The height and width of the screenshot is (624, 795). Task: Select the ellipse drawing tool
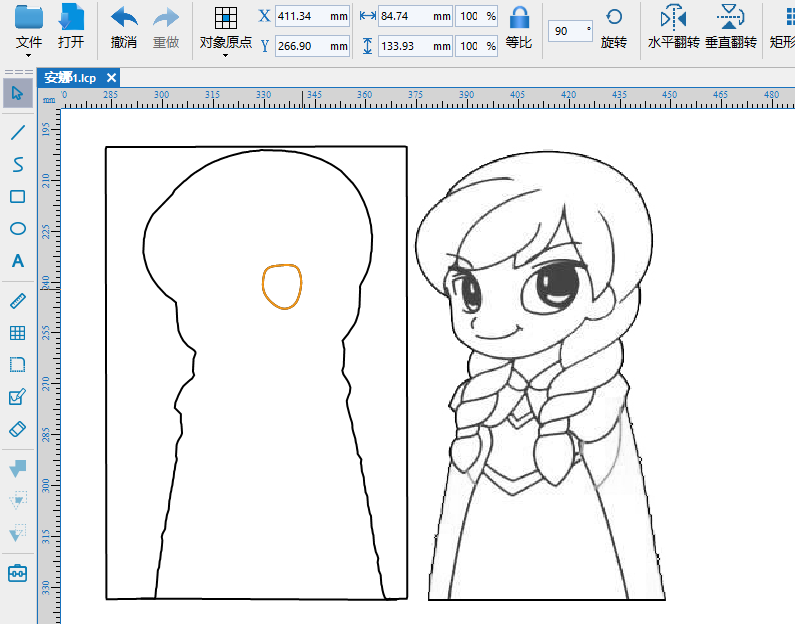coord(18,229)
